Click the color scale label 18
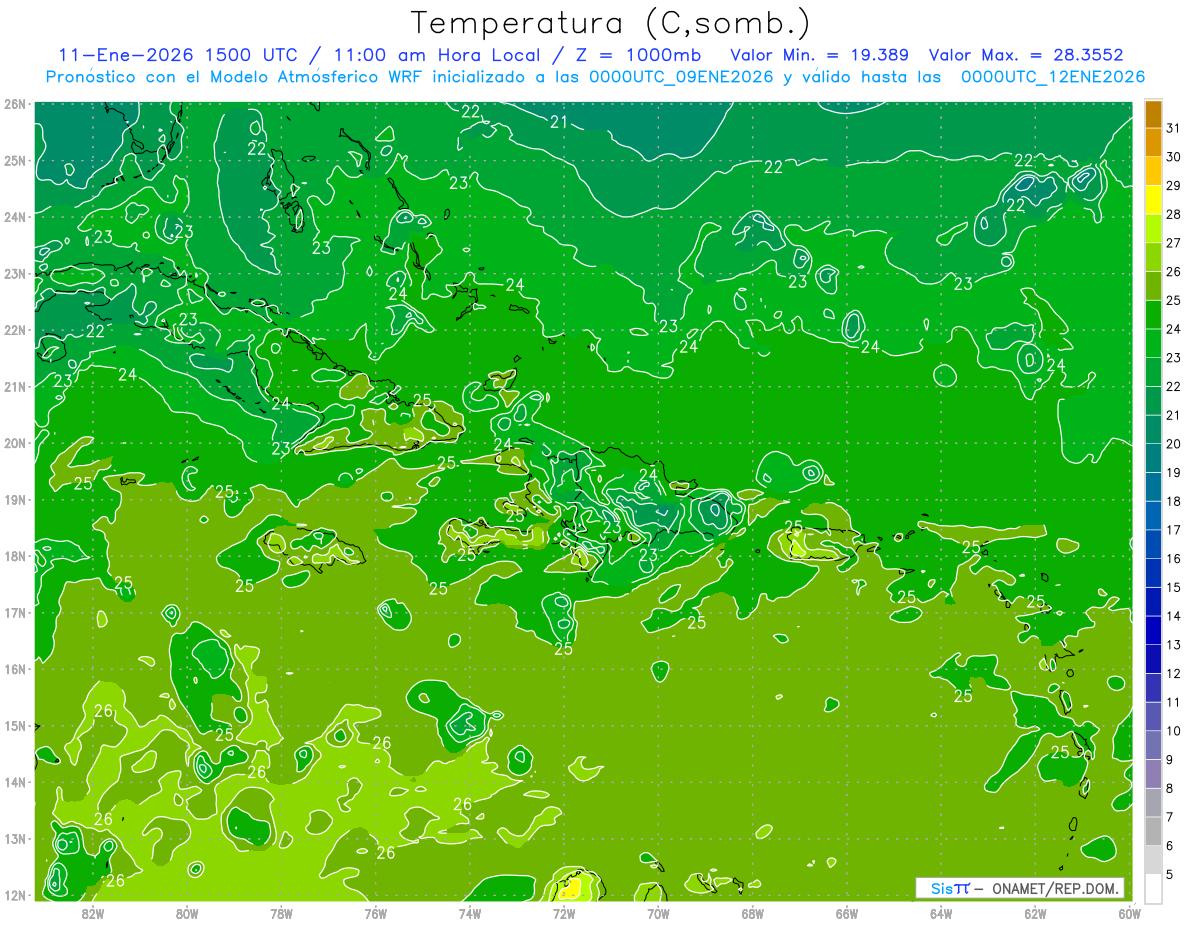This screenshot has height=927, width=1200. (1174, 501)
